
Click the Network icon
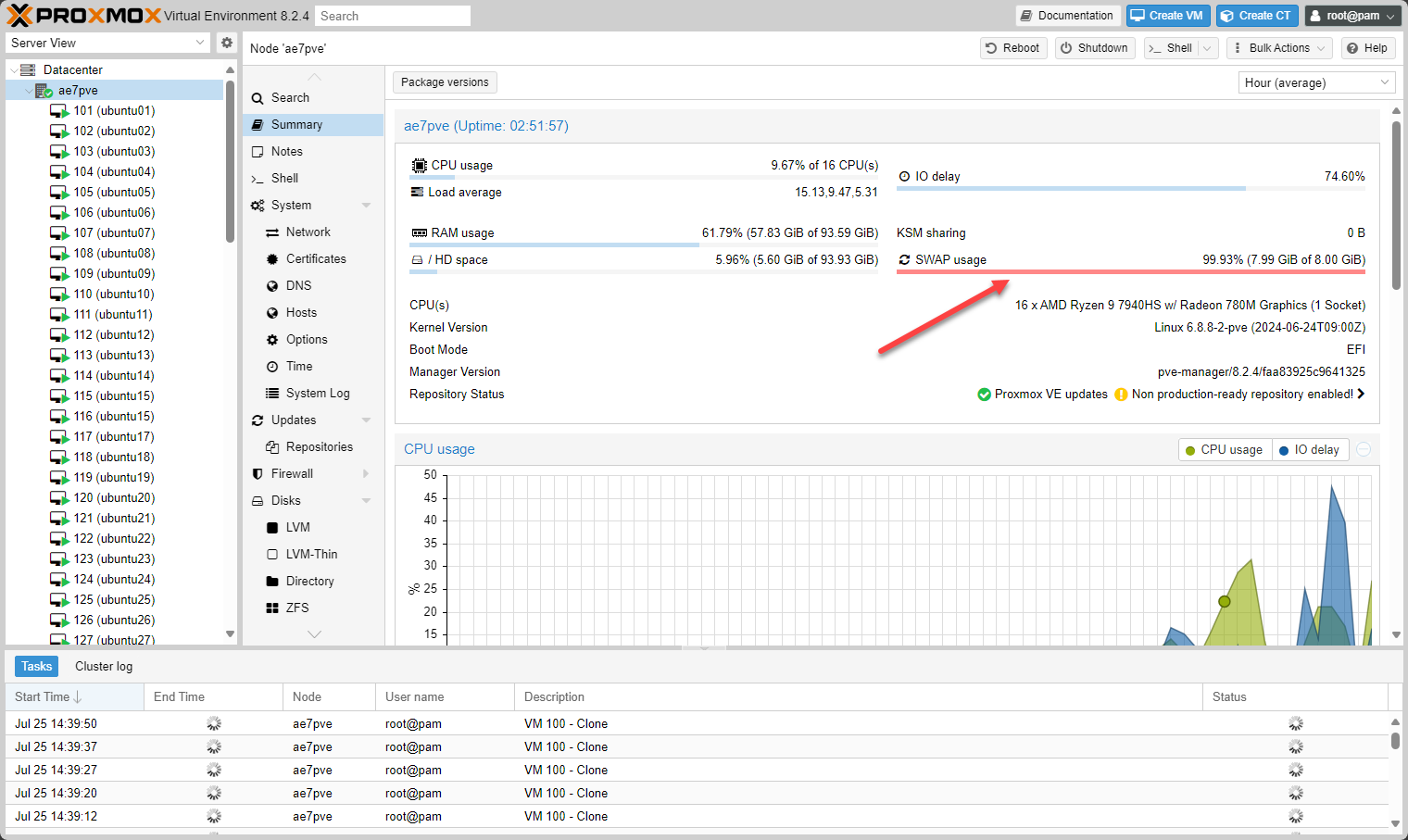click(272, 232)
